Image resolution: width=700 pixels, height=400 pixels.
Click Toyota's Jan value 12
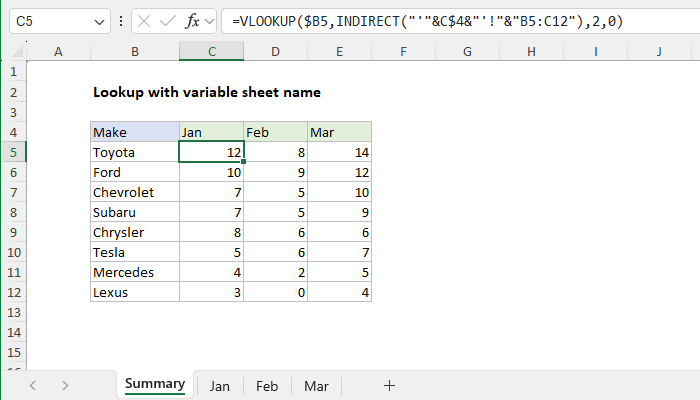(212, 152)
